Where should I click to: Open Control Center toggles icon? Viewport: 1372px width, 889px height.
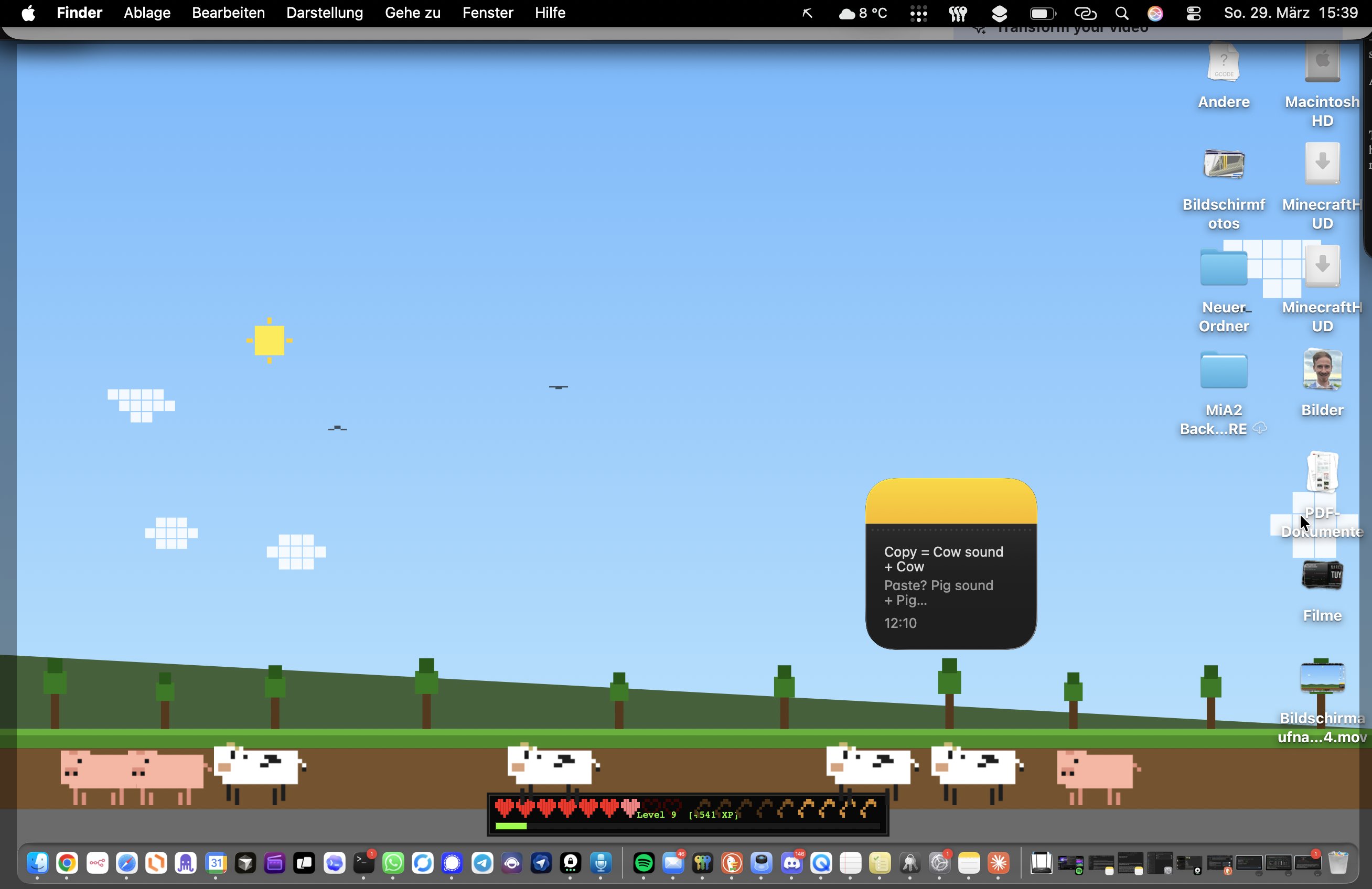[1194, 14]
